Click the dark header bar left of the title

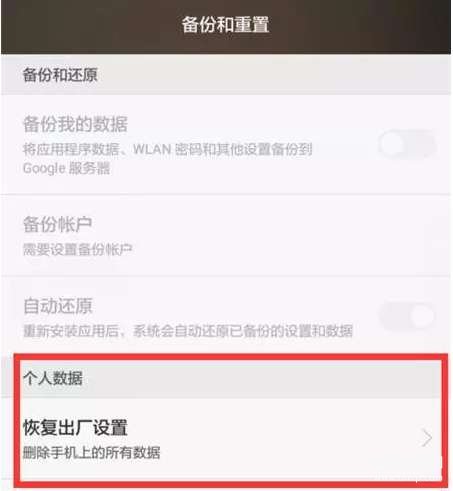click(90, 26)
